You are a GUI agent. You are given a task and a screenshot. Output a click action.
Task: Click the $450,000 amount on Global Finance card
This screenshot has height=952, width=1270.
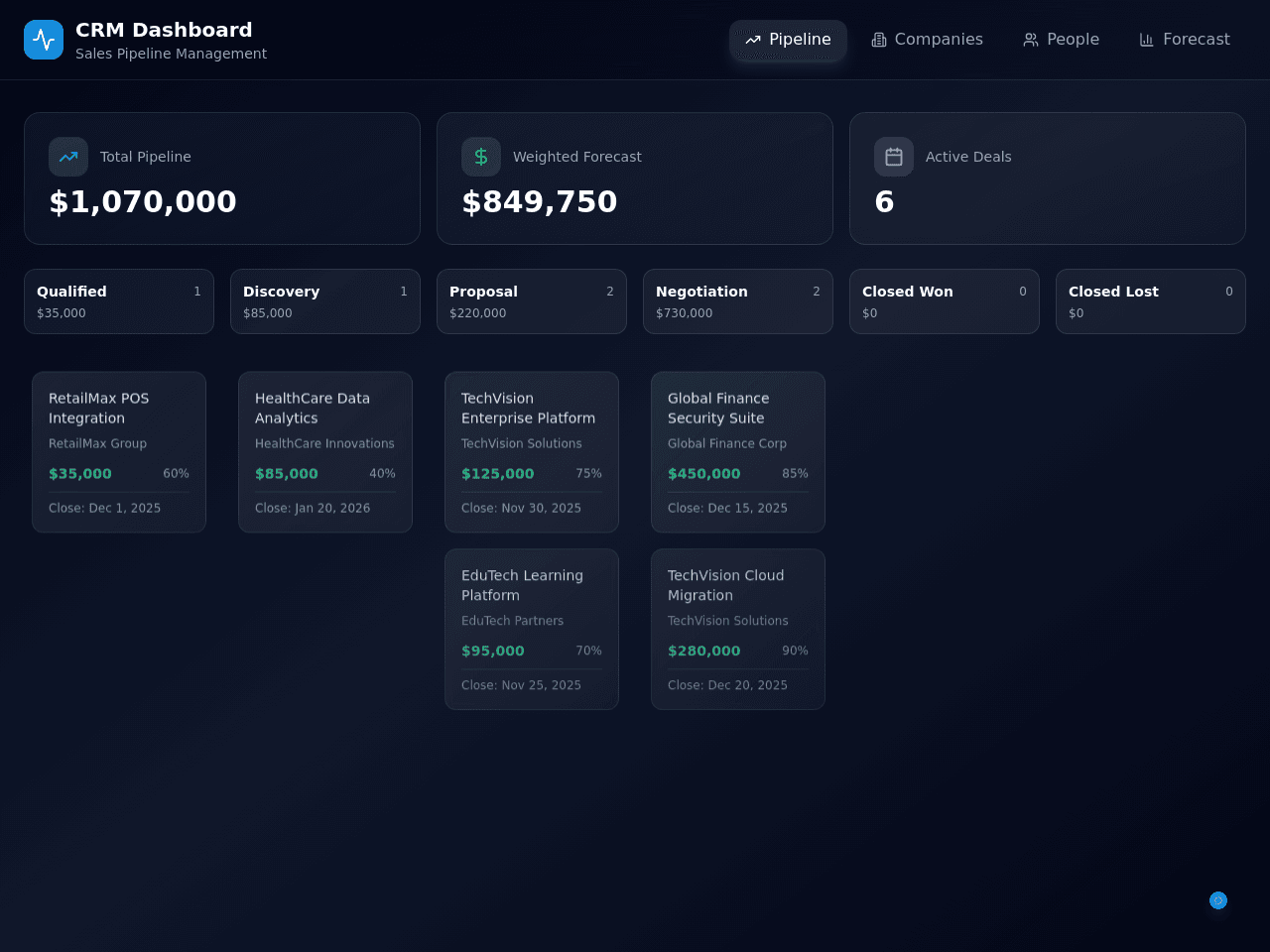click(x=704, y=474)
